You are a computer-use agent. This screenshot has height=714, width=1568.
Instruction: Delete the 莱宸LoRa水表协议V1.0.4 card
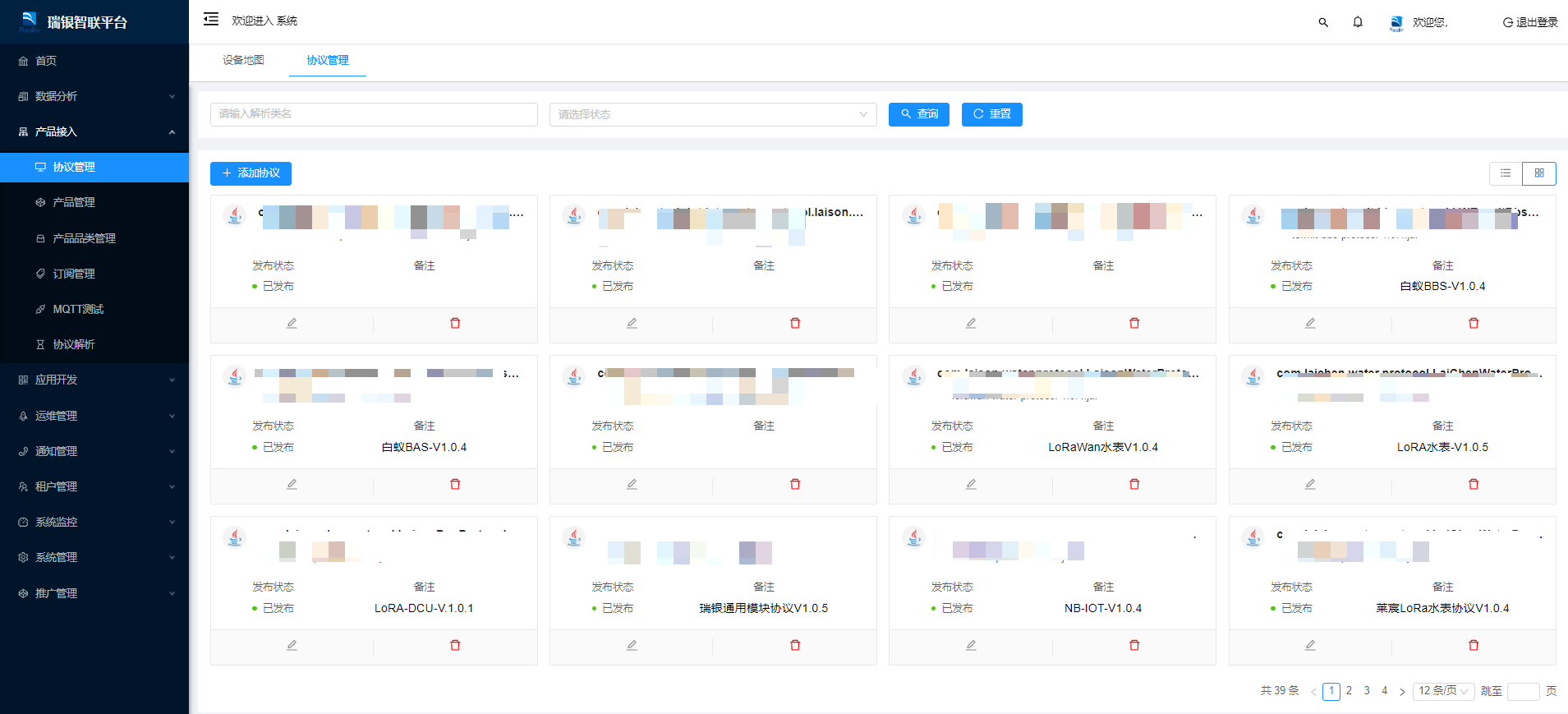[1474, 646]
